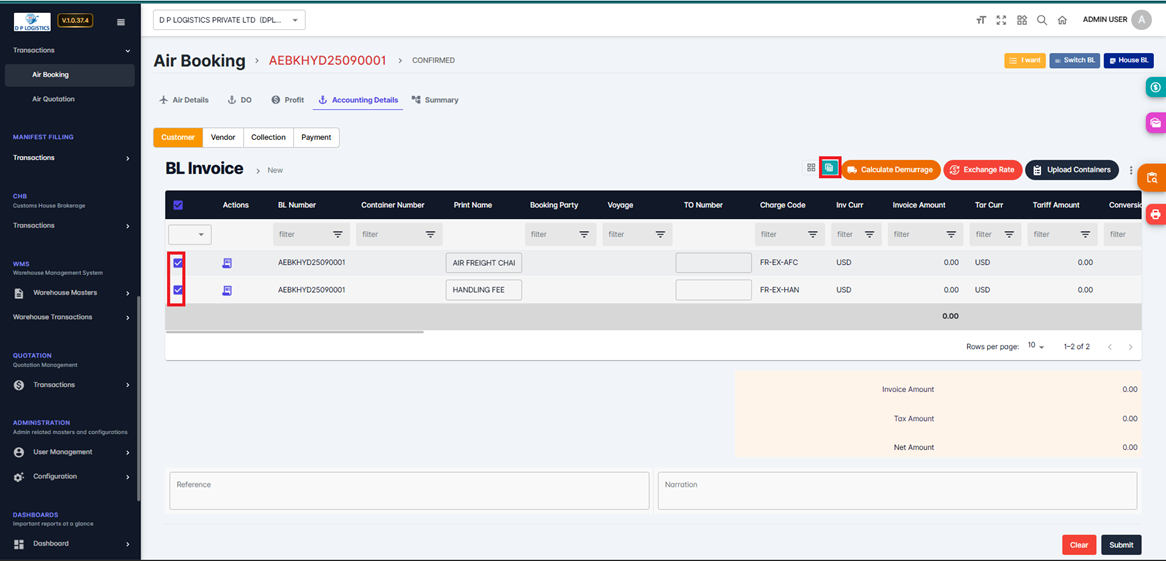Click the grid view icon above the table
This screenshot has height=561, width=1166.
811,168
